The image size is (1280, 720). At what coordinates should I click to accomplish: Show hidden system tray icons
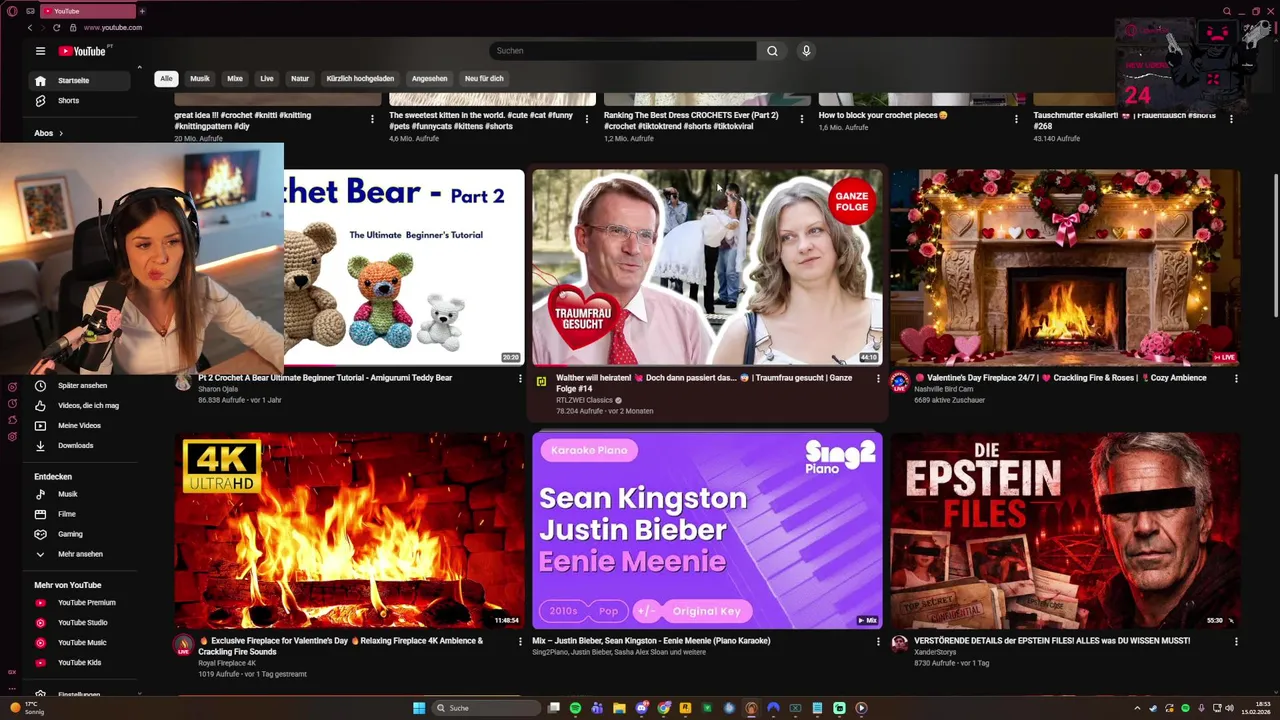[x=1137, y=708]
